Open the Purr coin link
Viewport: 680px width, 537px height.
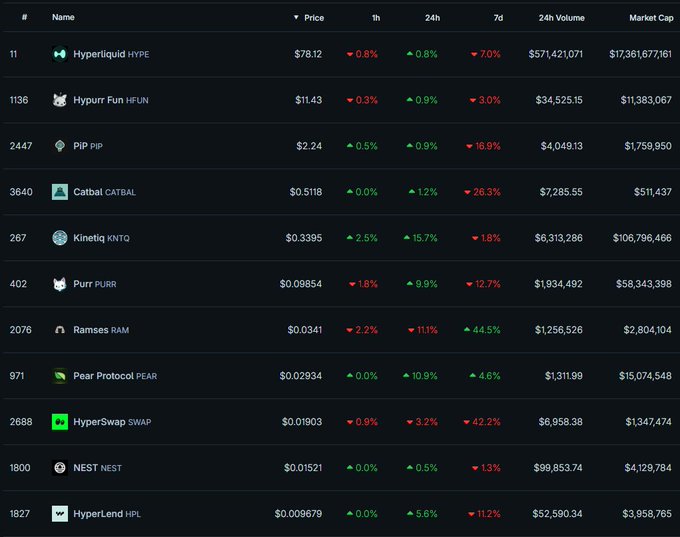[95, 284]
